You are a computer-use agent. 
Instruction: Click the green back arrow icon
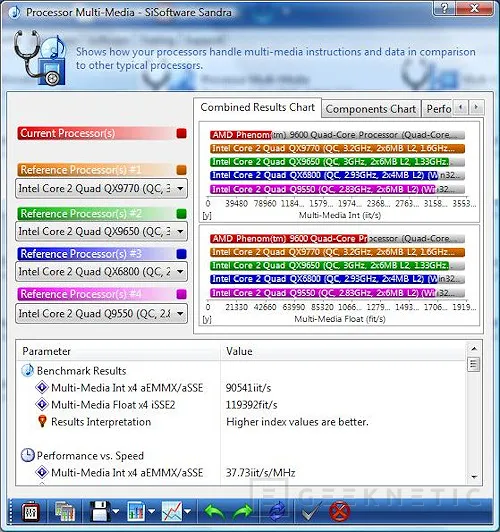tap(214, 512)
